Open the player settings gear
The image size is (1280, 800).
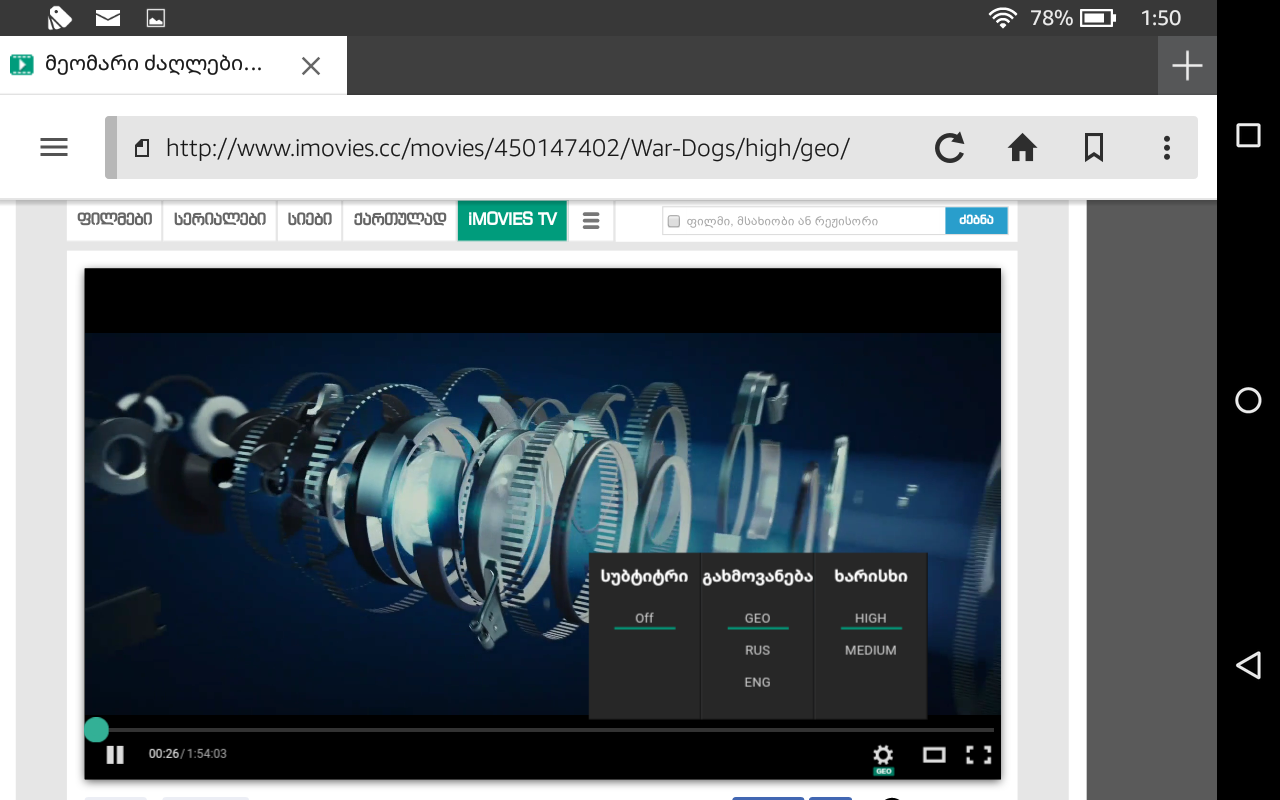click(883, 755)
